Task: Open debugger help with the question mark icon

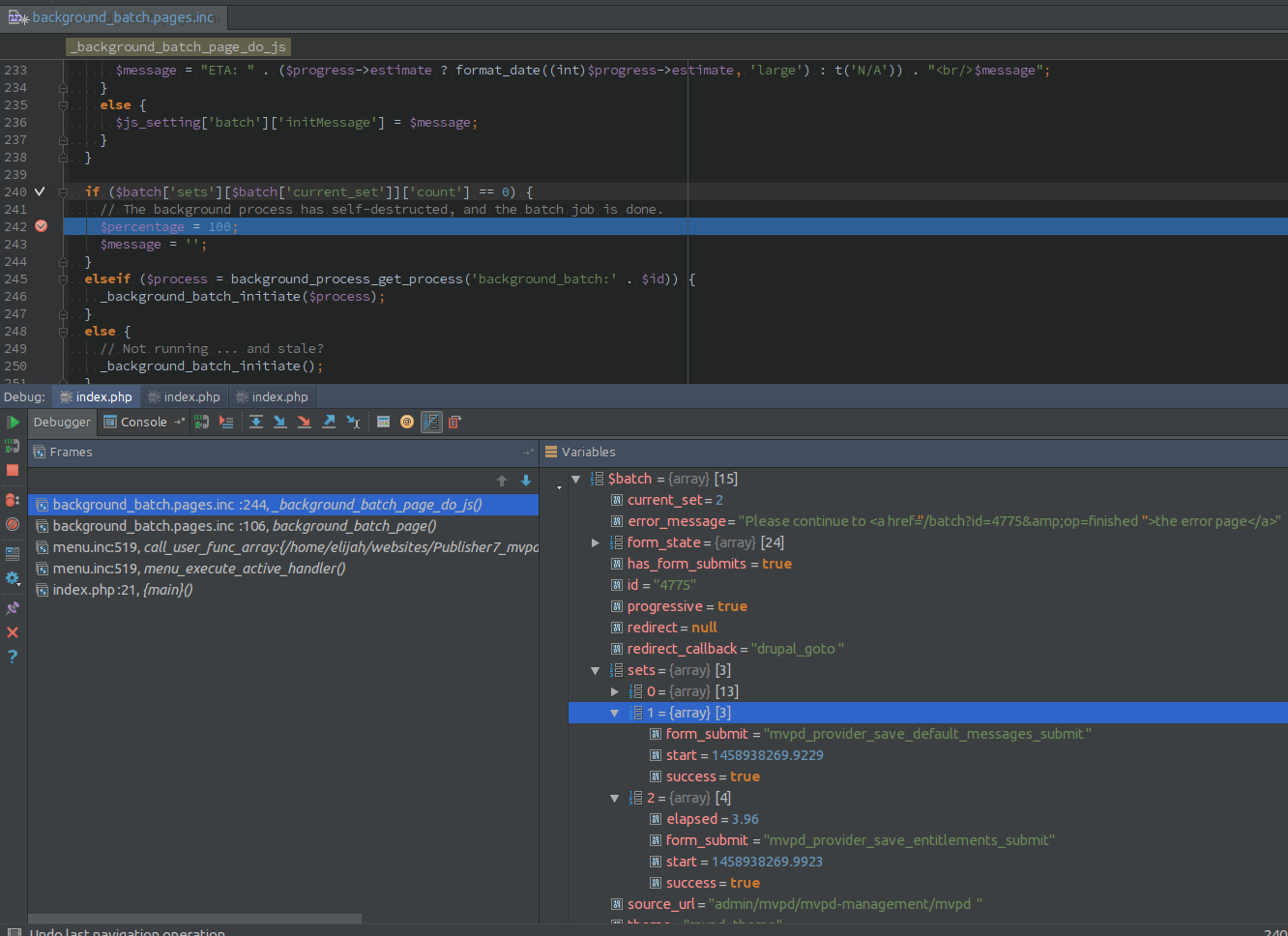Action: [x=13, y=656]
